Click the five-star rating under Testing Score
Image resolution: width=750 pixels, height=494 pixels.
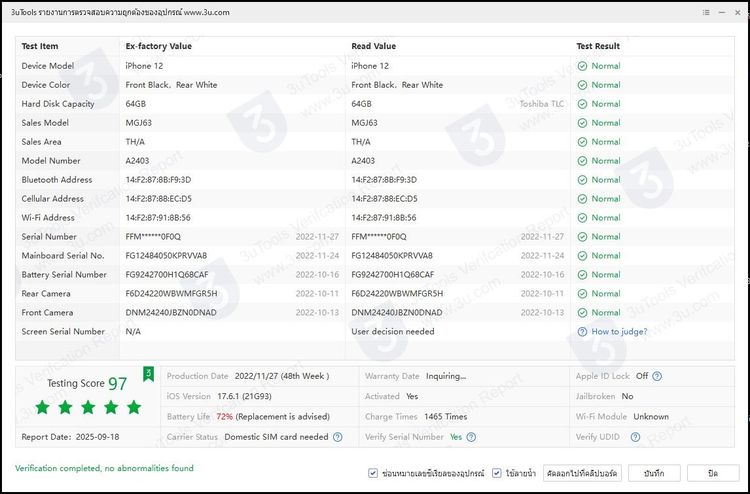(88, 407)
